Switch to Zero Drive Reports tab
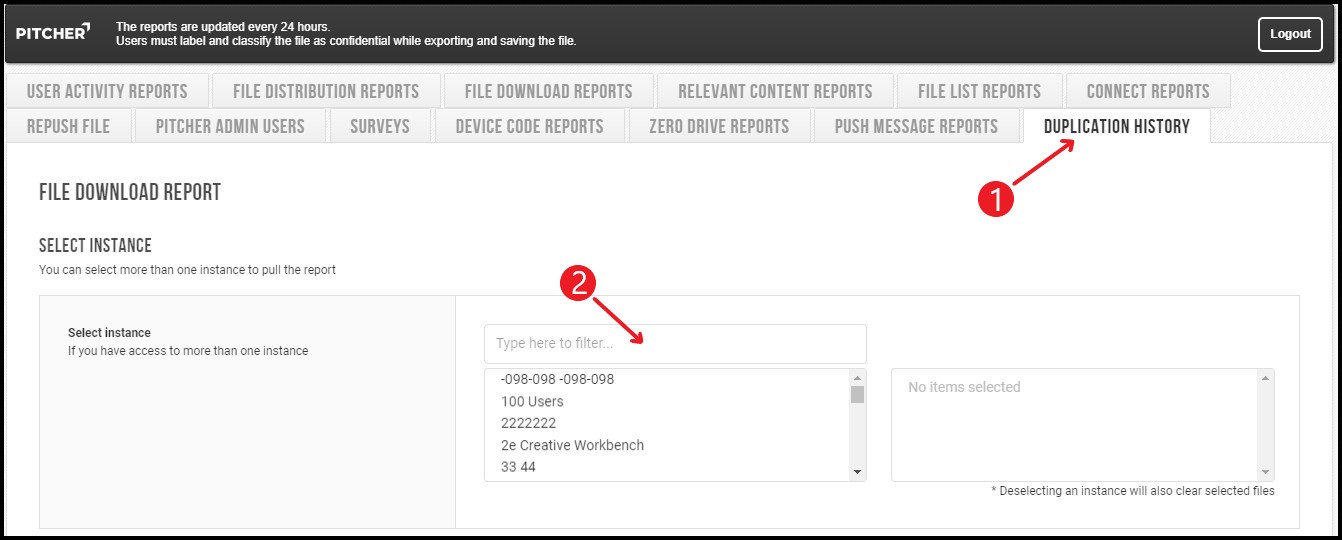 719,126
